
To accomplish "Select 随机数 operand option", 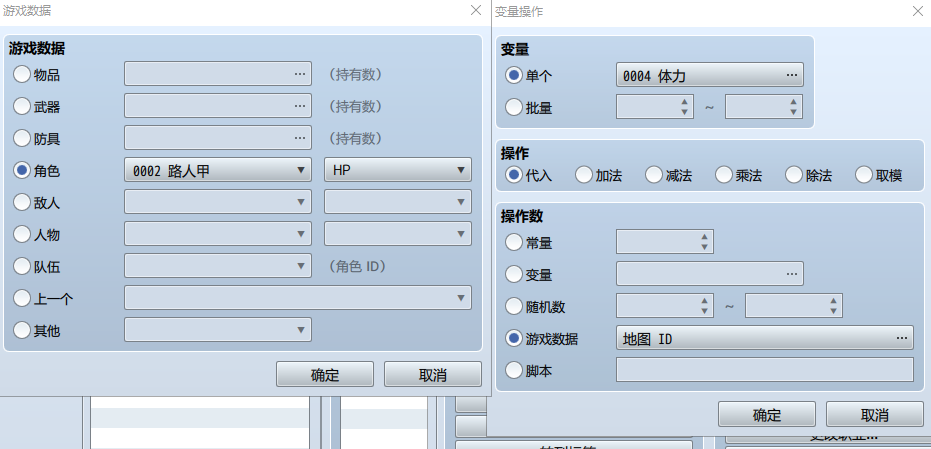I will click(x=514, y=306).
